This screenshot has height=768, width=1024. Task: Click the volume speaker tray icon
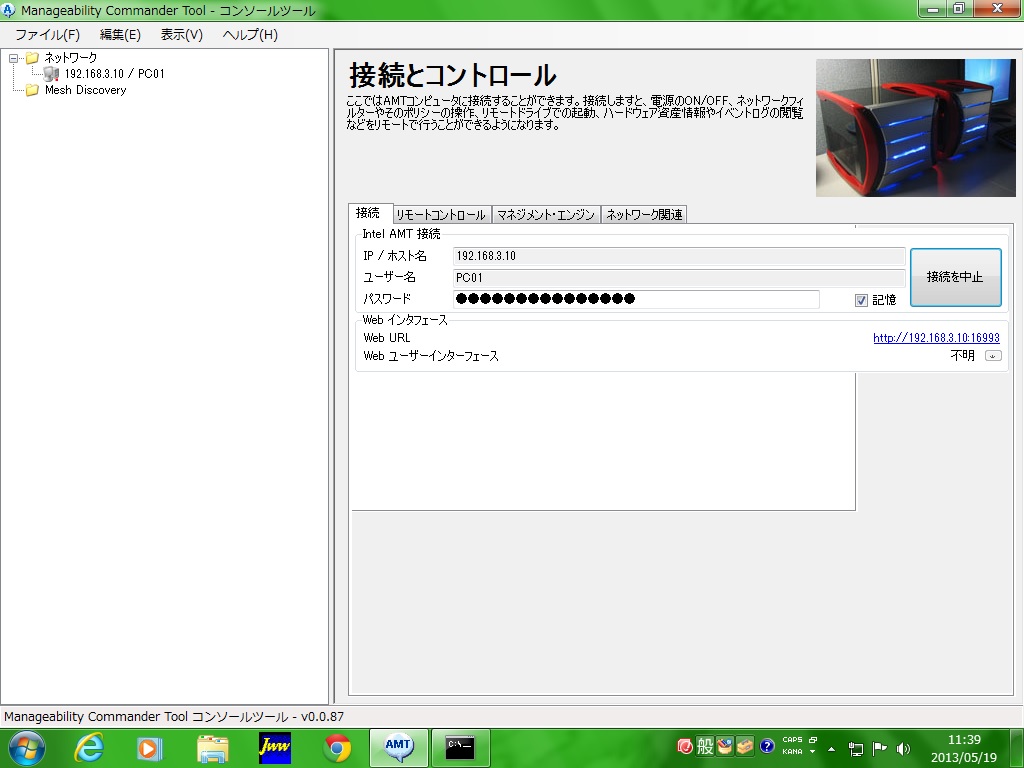click(x=903, y=749)
